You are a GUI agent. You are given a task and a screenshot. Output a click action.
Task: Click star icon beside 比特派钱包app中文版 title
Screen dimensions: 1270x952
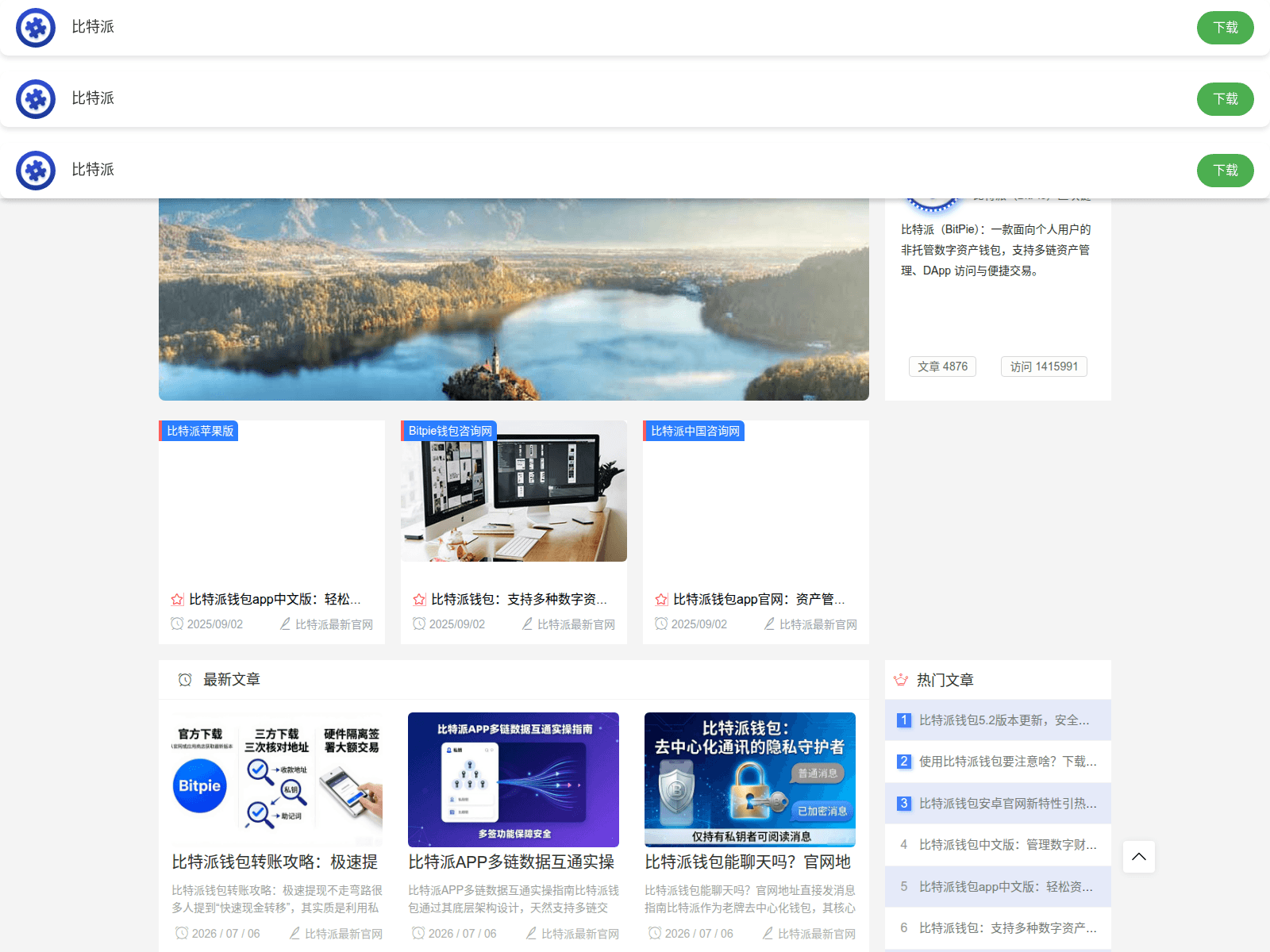coord(177,600)
